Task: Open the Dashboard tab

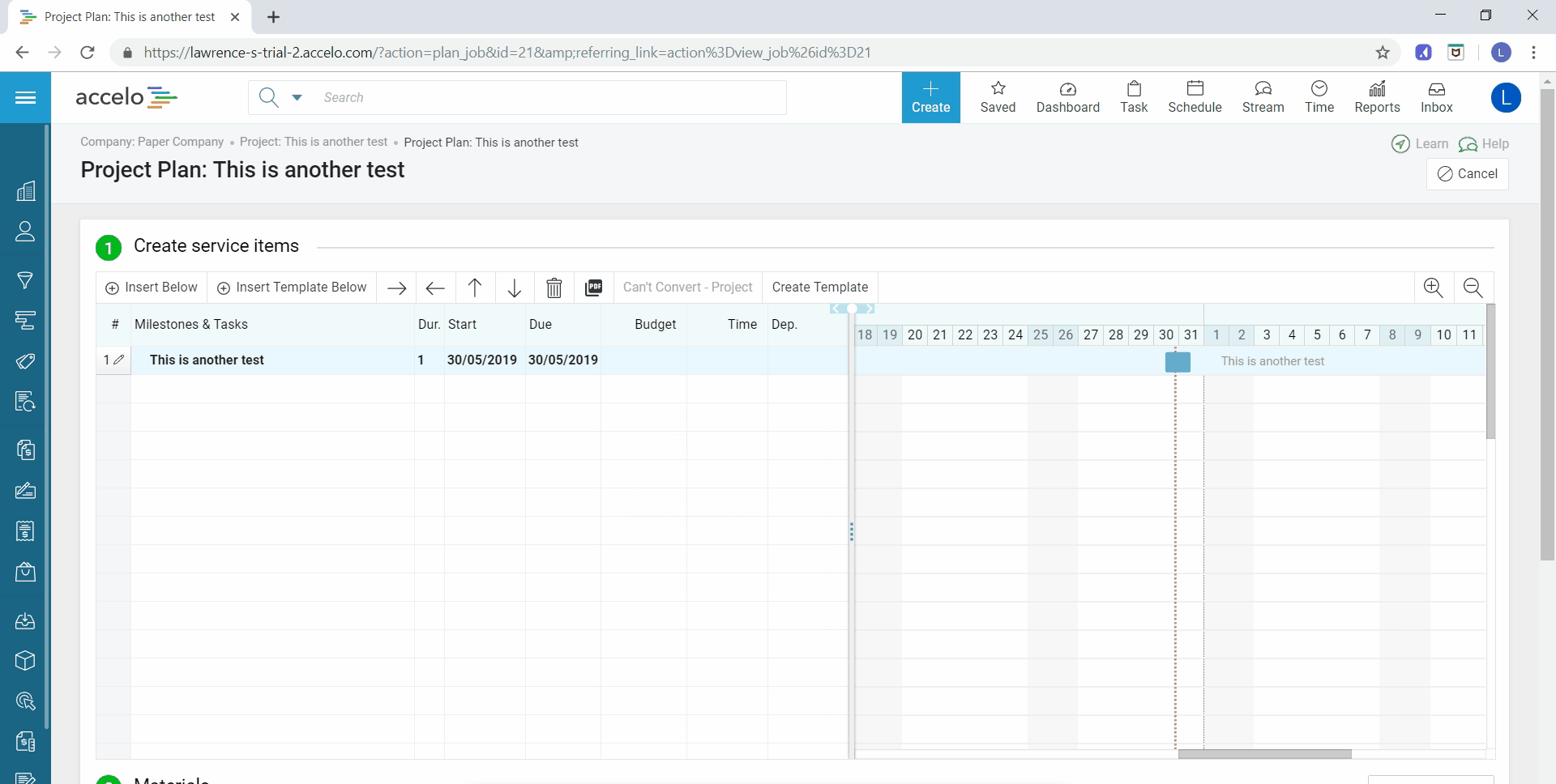Action: 1067,98
